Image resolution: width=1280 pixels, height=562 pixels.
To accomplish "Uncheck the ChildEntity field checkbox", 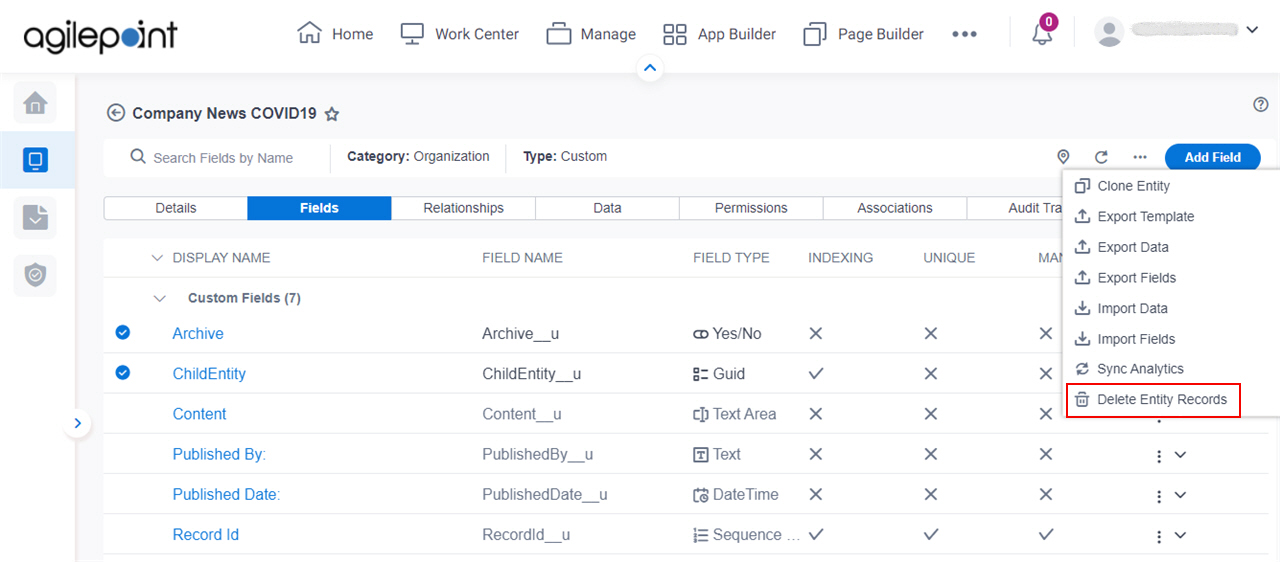I will click(x=122, y=373).
